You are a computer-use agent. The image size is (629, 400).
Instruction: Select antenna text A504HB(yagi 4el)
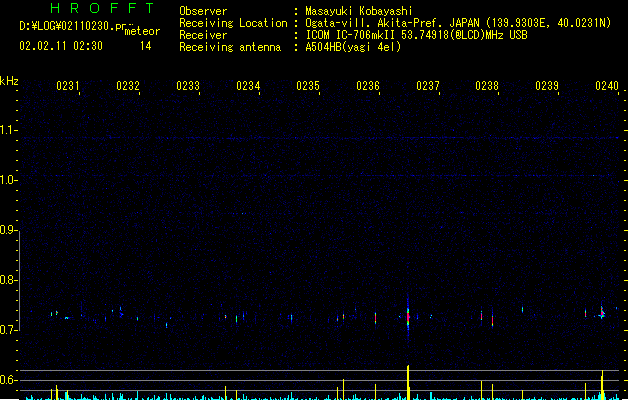tap(353, 47)
